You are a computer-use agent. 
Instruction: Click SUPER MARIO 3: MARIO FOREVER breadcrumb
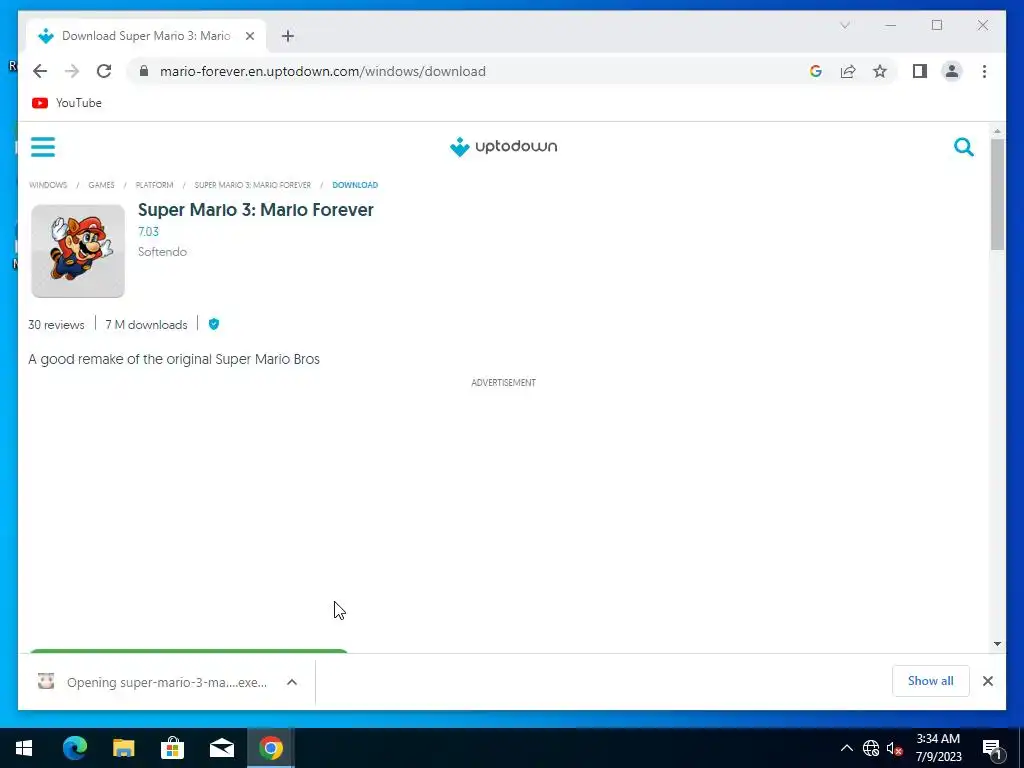[x=253, y=185]
